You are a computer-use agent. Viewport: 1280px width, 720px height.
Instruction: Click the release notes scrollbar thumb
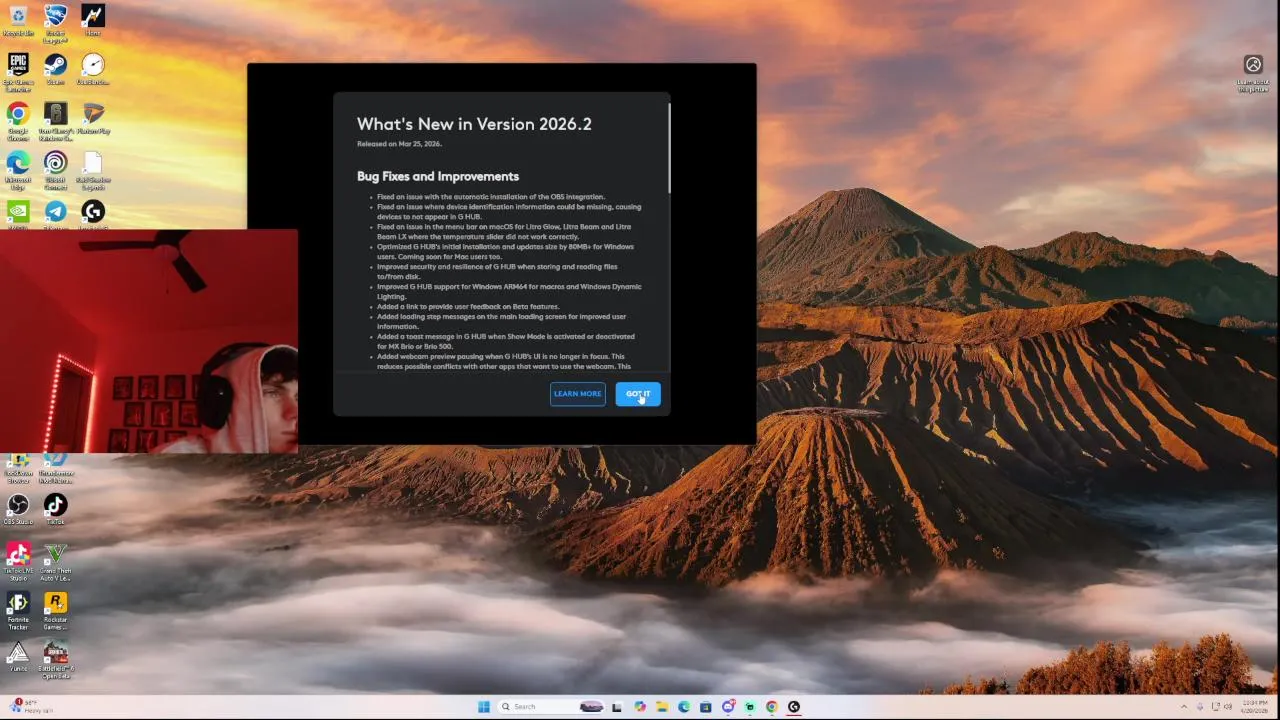click(x=669, y=147)
